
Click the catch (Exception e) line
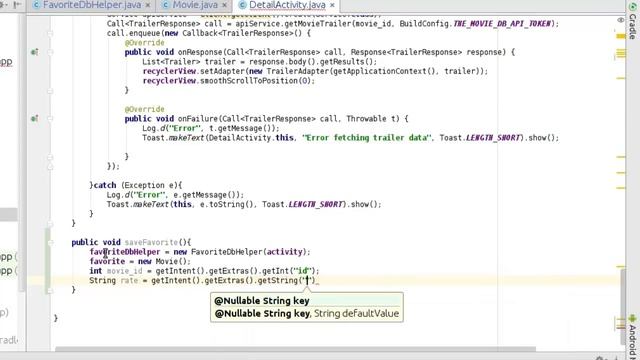coord(136,185)
